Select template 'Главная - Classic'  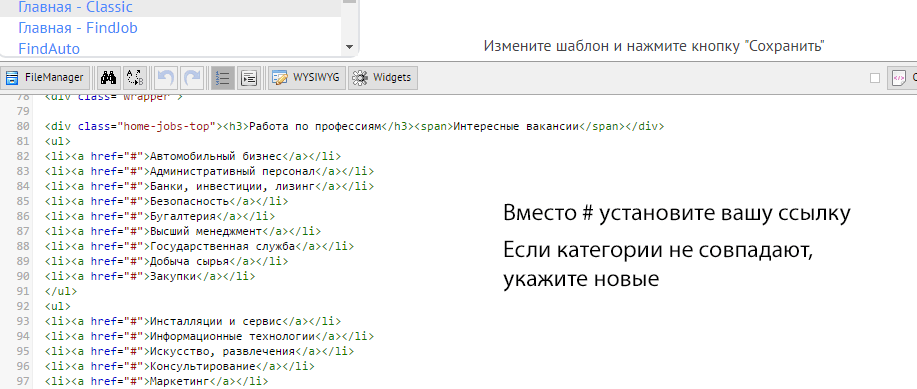[x=75, y=8]
